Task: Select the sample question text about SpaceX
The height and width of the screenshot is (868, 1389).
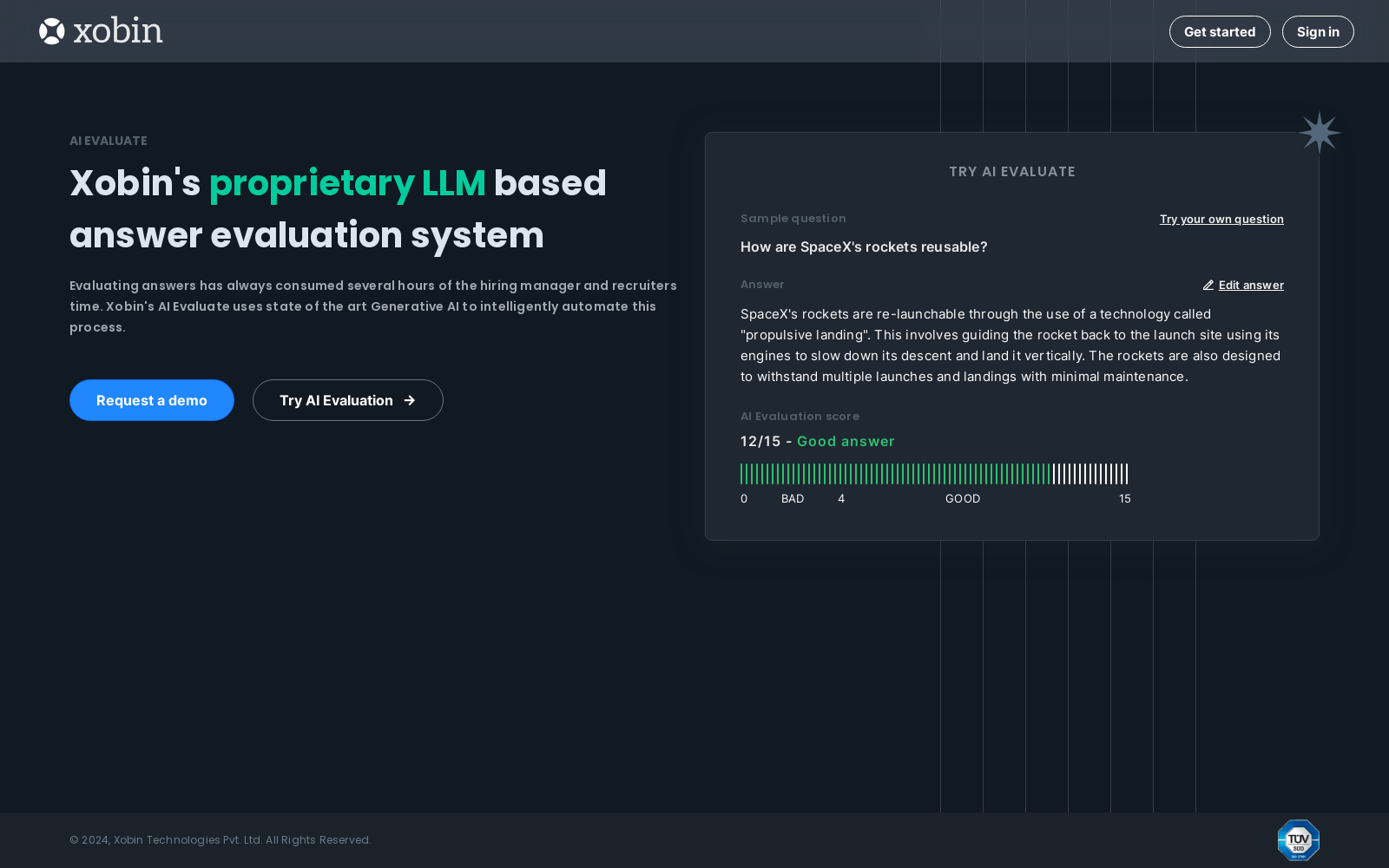Action: point(864,247)
